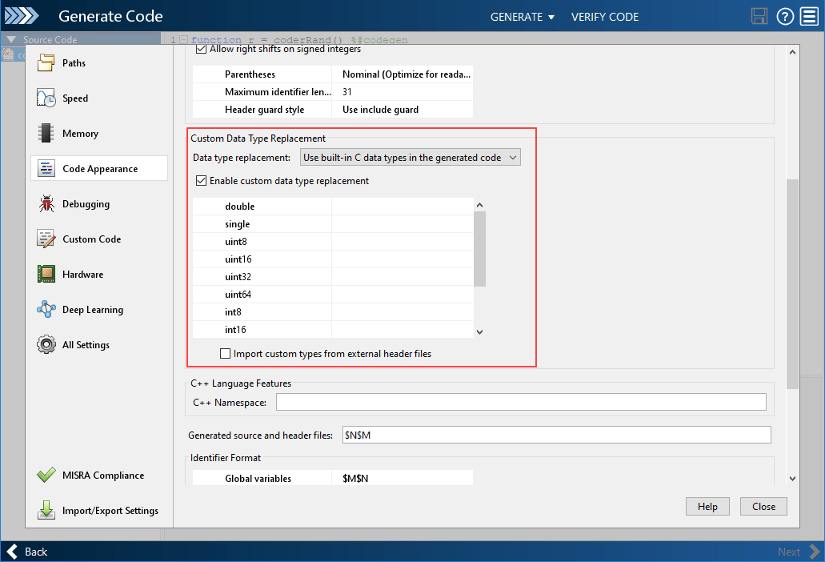The image size is (825, 562).
Task: Open the Hardware settings tab
Action: [99, 274]
